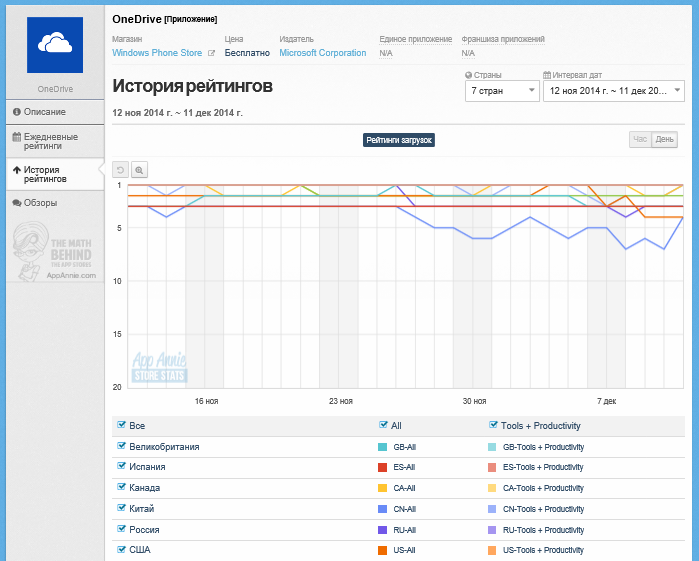Click the OneDrive cloud app icon
699x561 pixels.
point(55,45)
